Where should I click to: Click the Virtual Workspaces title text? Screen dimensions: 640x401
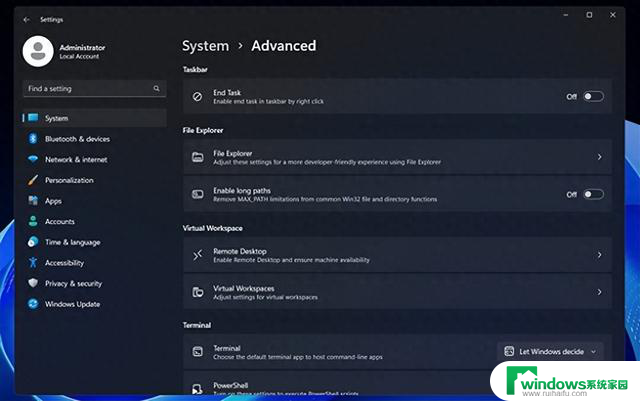(x=244, y=288)
